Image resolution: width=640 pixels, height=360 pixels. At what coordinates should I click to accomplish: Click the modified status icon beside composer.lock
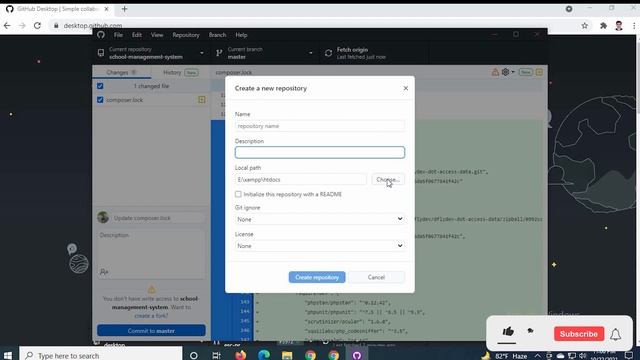pos(202,100)
